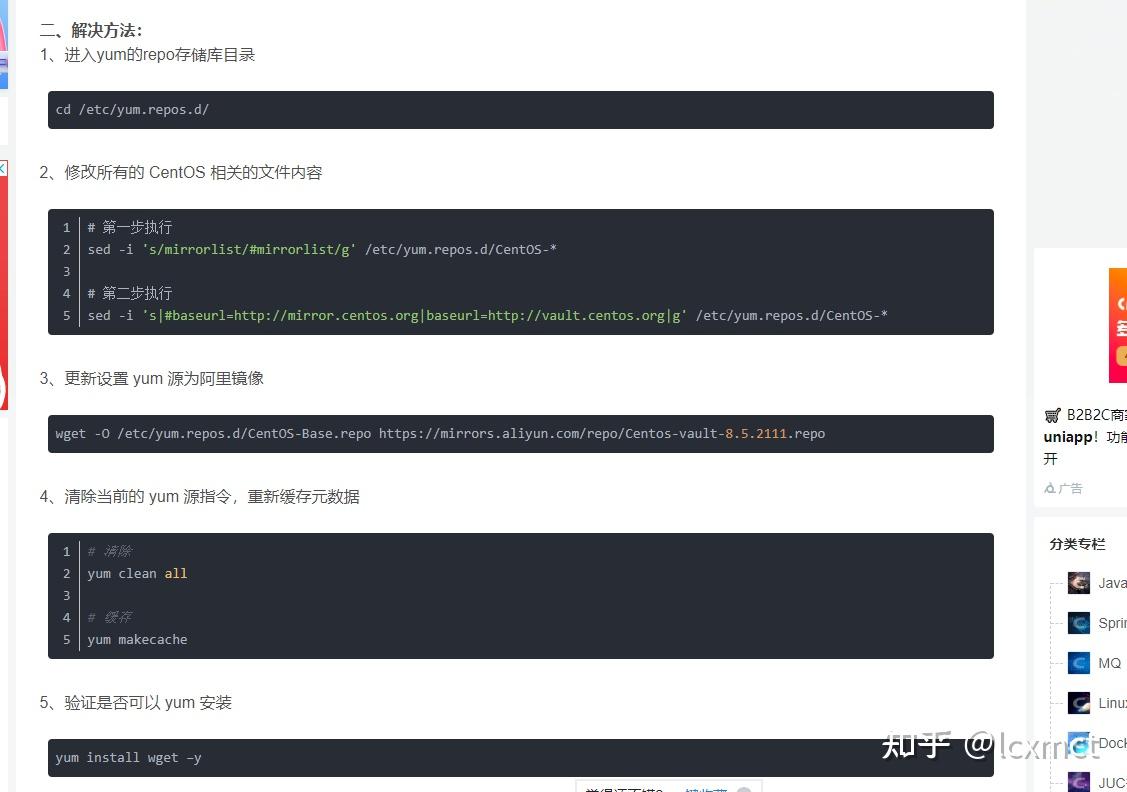Expand the Java entry in the category tree

point(1058,583)
